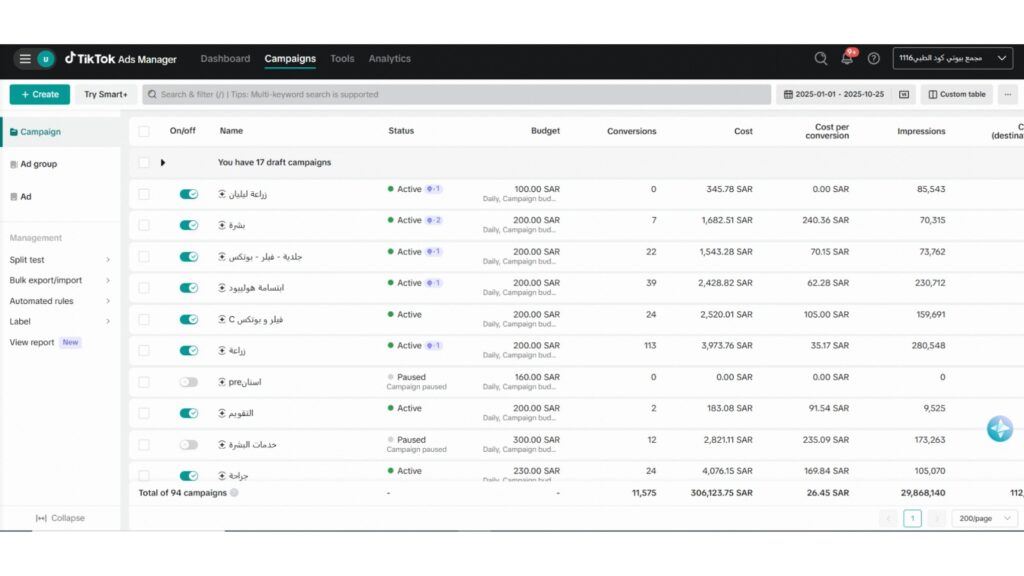
Task: Open the date range 2025-01-01 picker
Action: (x=833, y=95)
